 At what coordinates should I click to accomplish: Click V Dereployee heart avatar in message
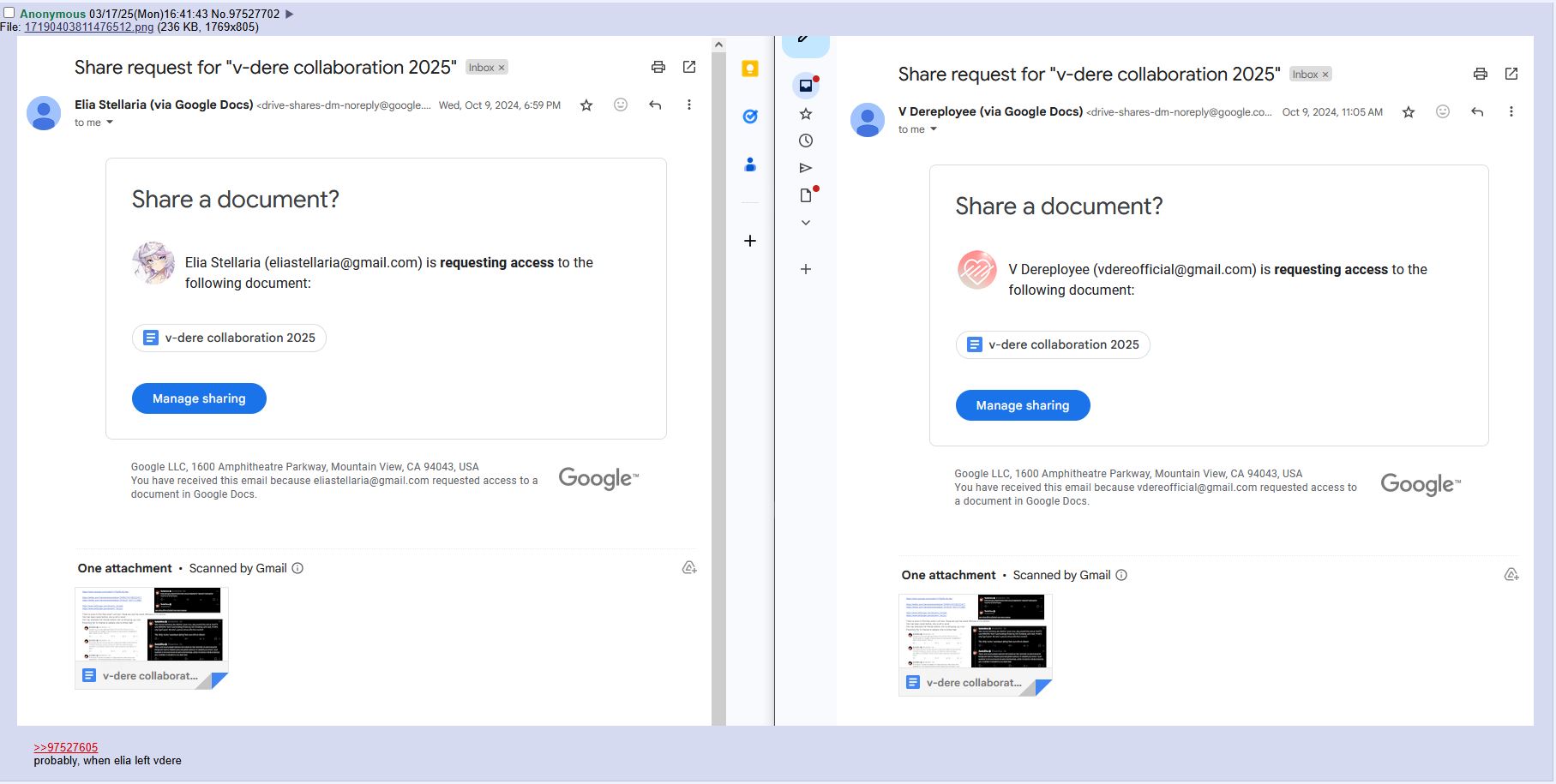977,269
